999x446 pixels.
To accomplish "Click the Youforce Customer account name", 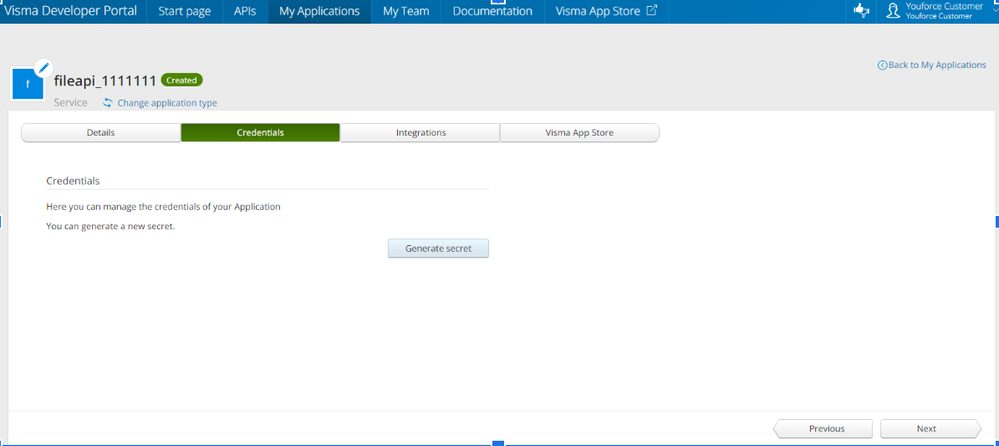I will tap(944, 6).
